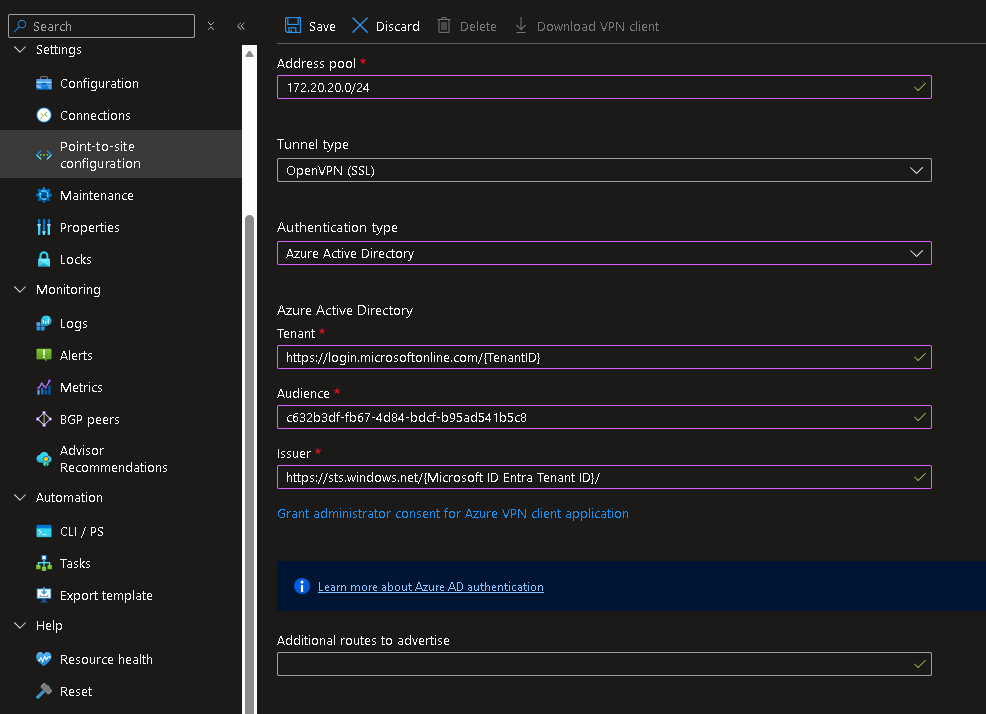Click the Export template icon
This screenshot has width=986, height=714.
click(x=44, y=596)
